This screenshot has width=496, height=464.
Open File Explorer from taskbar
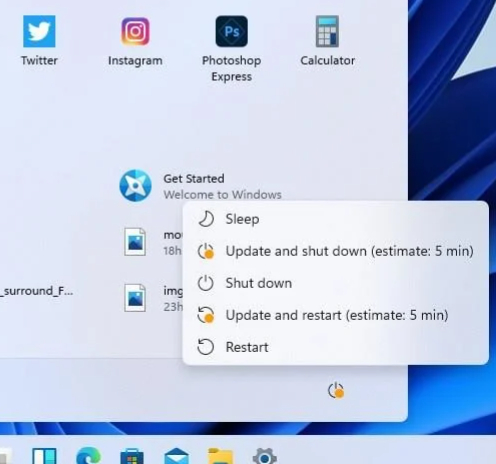[220, 456]
